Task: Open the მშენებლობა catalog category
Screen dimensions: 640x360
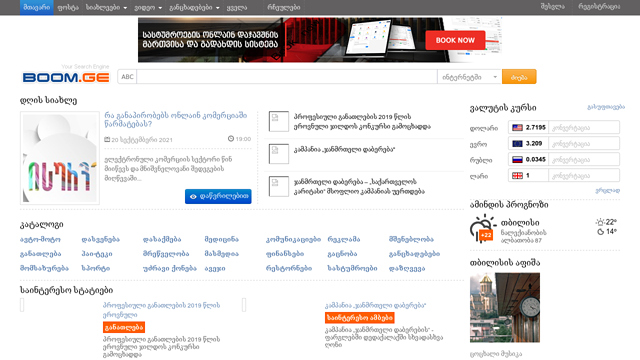Action: [x=411, y=240]
